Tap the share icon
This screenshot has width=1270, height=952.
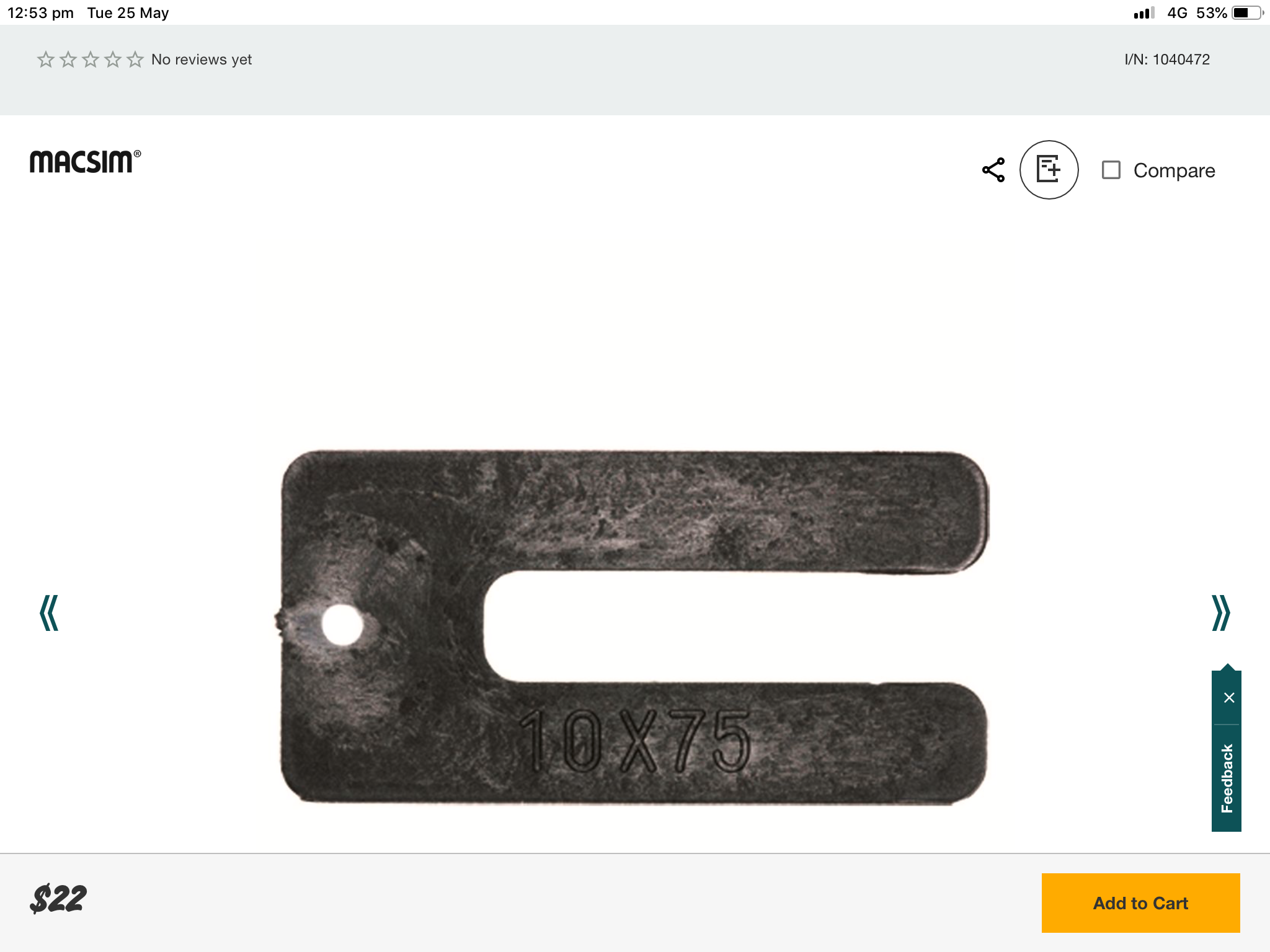(x=993, y=170)
